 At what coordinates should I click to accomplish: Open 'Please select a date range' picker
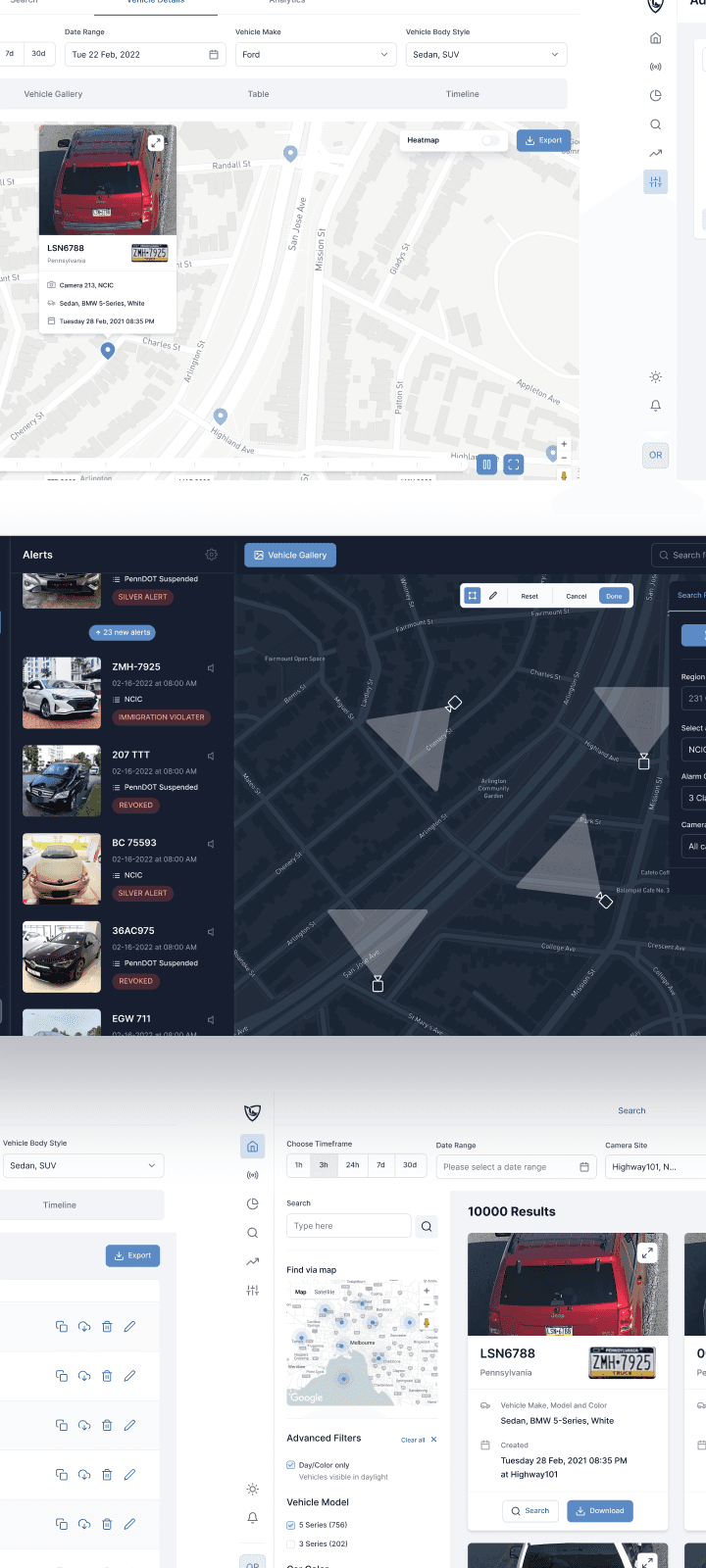coord(516,1166)
